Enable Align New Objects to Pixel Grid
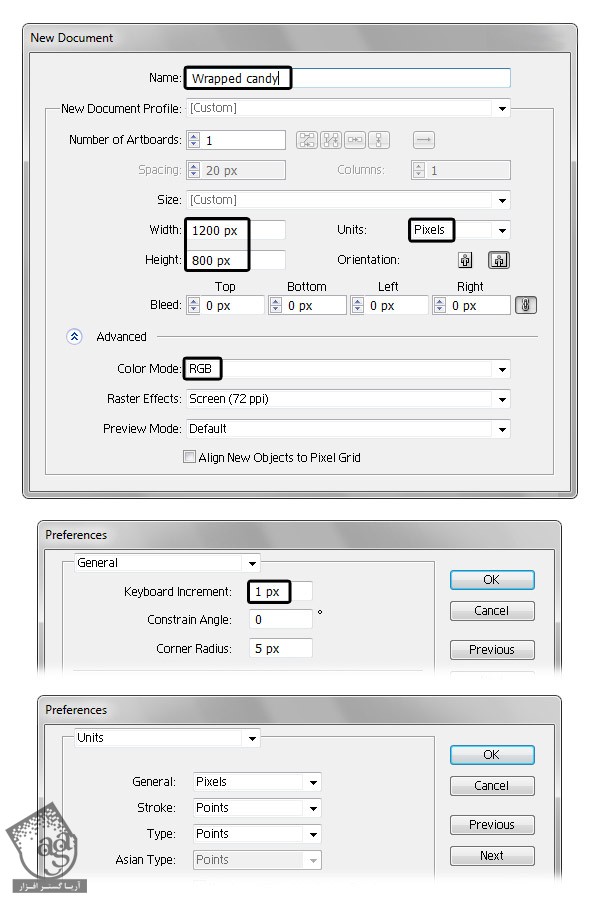Image resolution: width=600 pixels, height=900 pixels. 190,457
